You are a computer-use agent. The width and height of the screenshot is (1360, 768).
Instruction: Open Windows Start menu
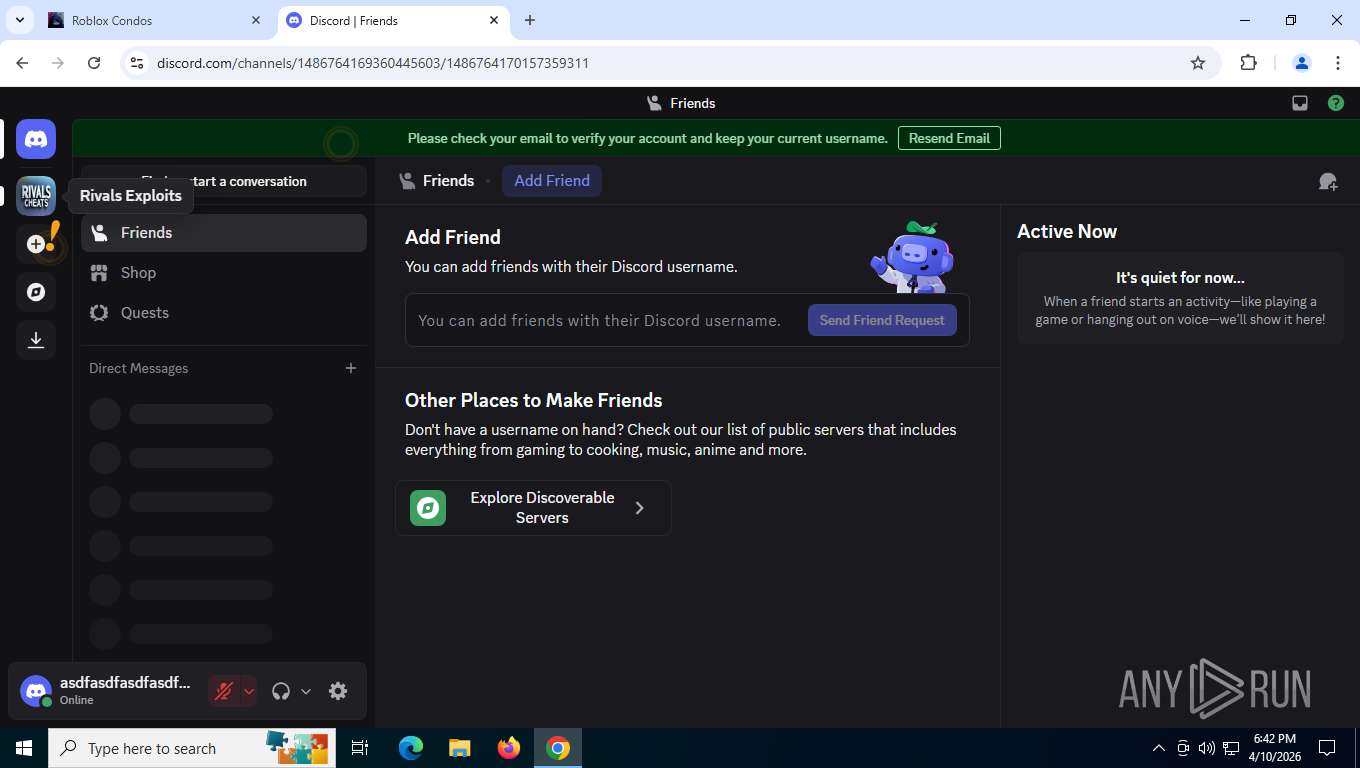(x=23, y=748)
